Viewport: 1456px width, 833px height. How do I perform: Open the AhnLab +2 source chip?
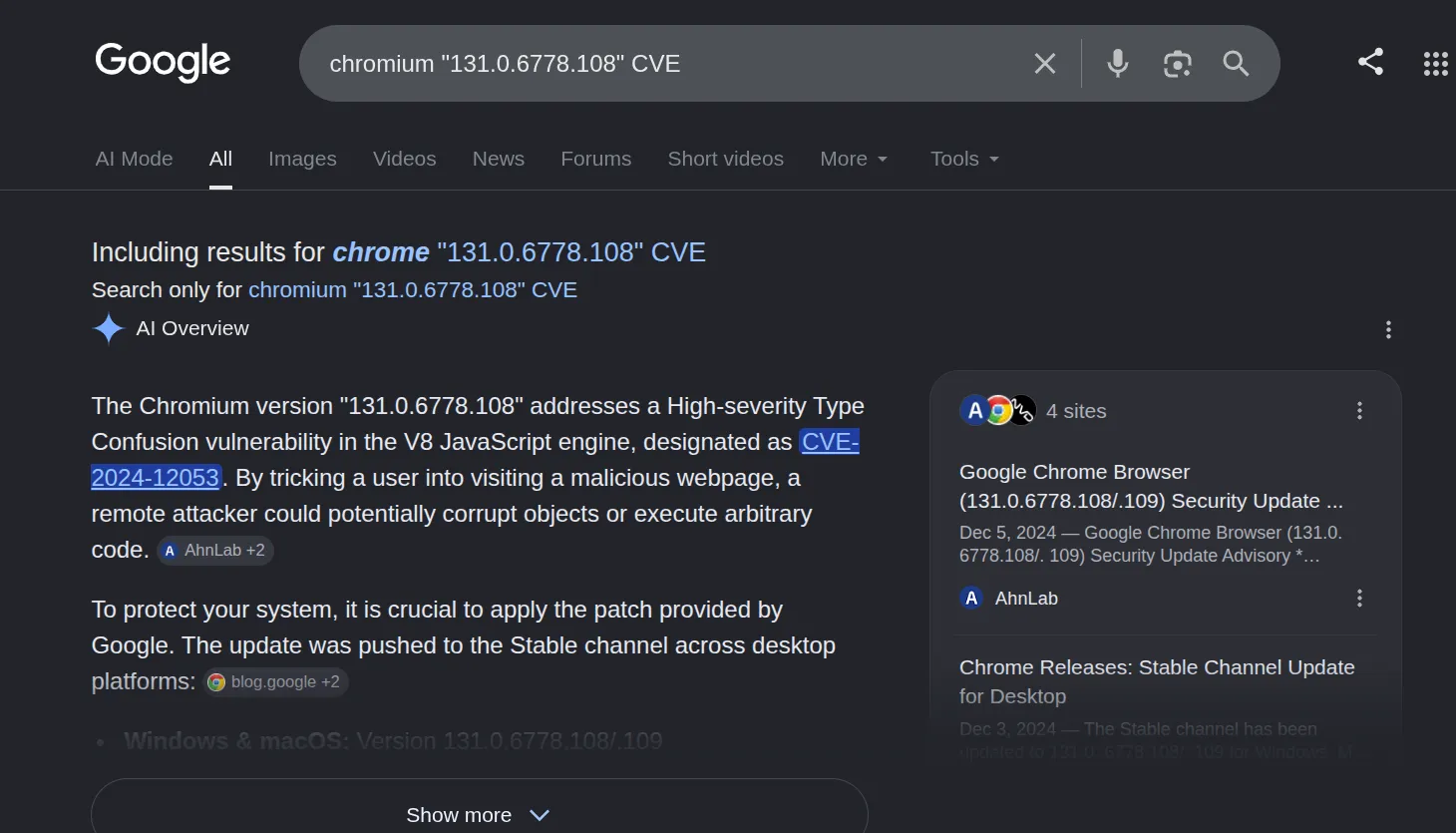(215, 551)
